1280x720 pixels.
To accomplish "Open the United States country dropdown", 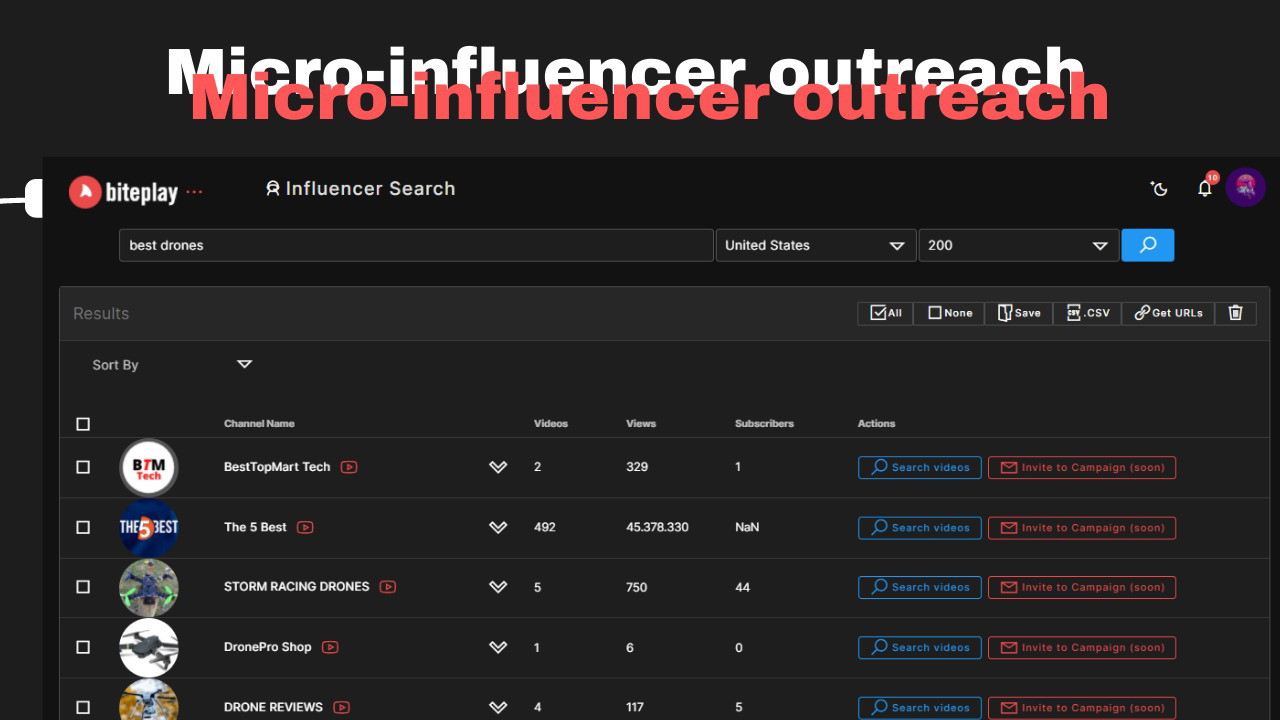I will 815,245.
